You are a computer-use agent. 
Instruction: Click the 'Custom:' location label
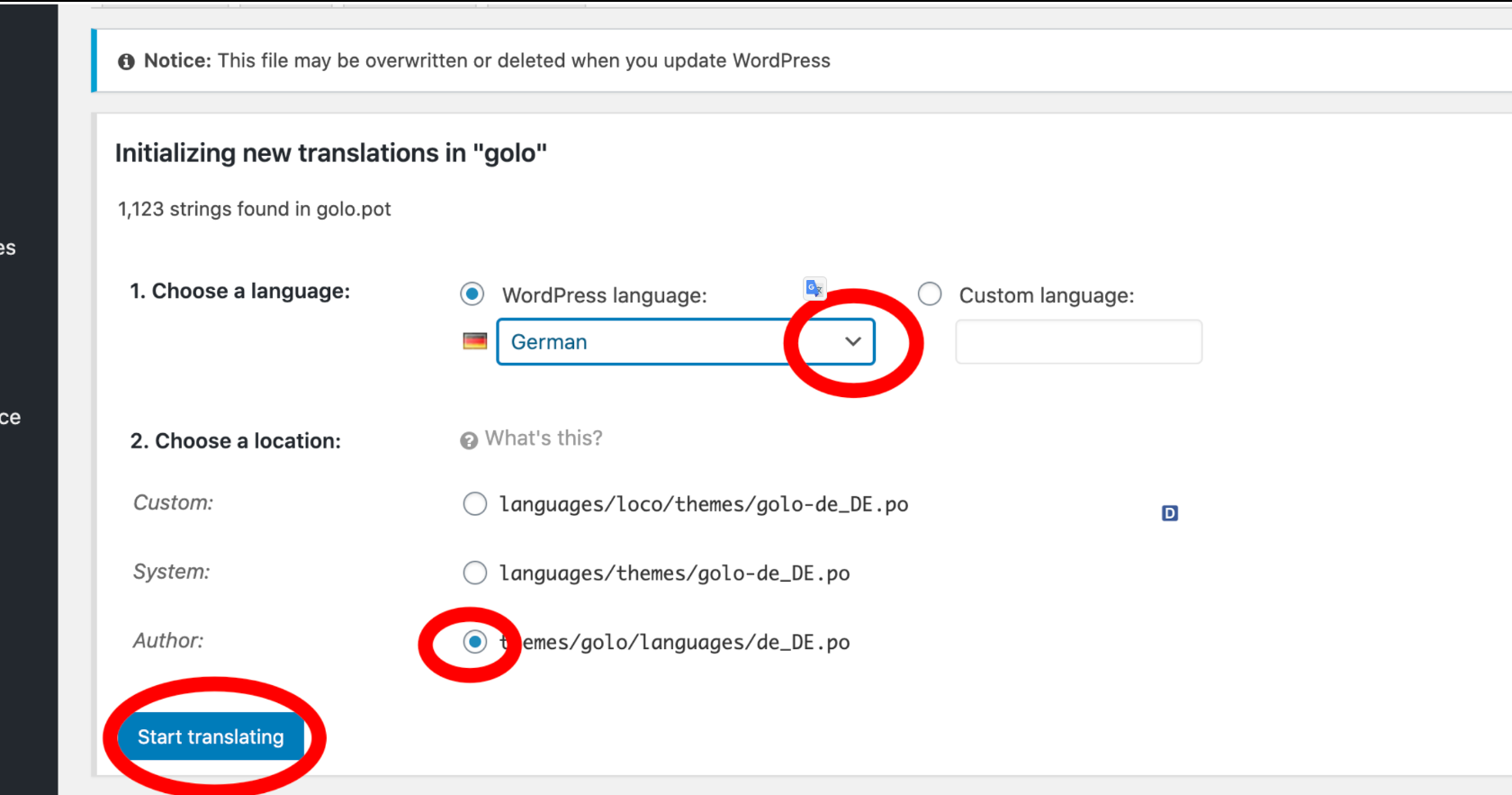(174, 502)
